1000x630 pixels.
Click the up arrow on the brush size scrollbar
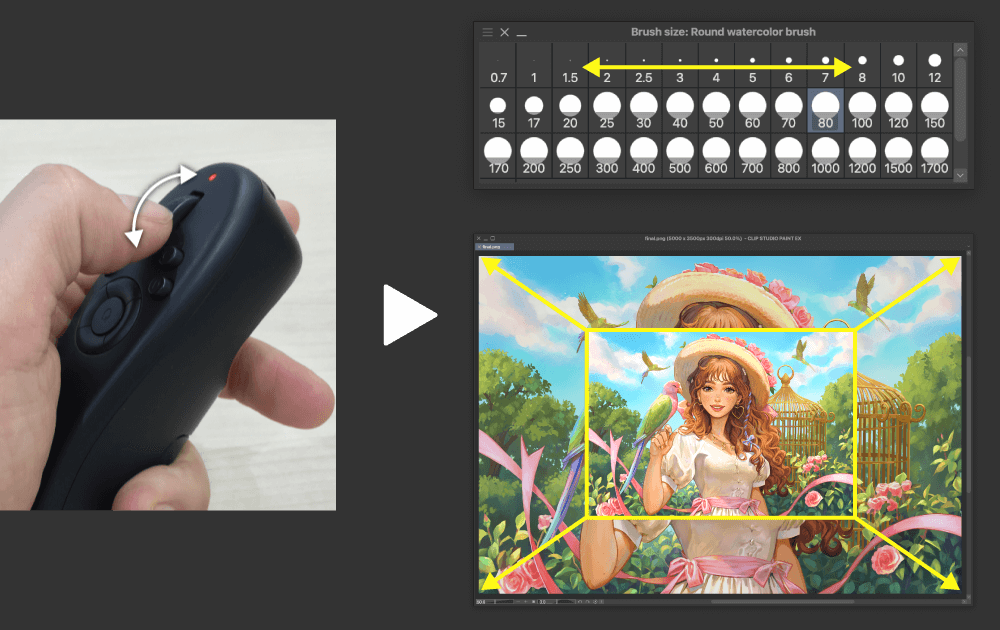pos(960,51)
